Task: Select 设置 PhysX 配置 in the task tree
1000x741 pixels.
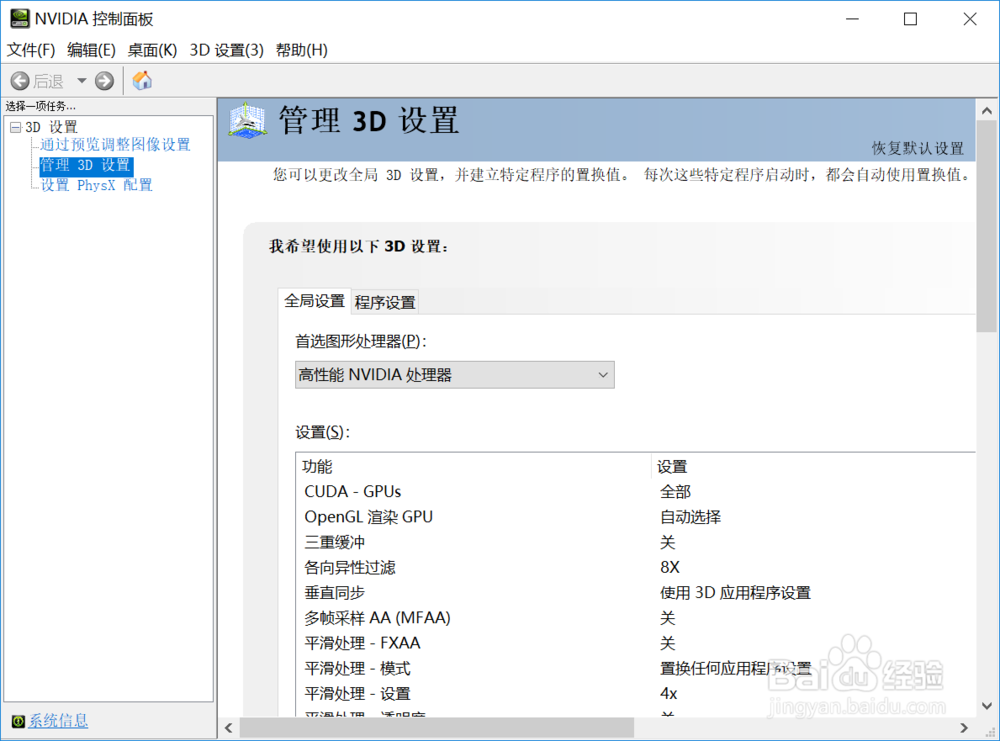Action: [96, 186]
